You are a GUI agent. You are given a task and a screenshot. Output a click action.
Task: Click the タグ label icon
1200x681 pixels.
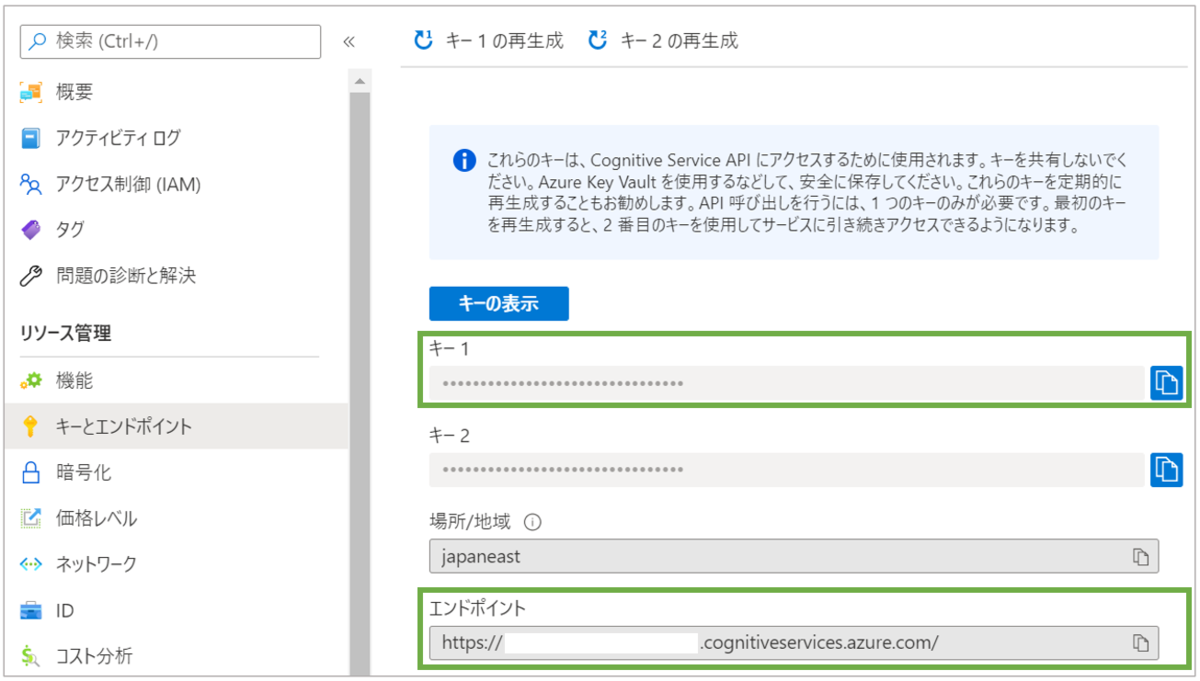click(x=31, y=229)
